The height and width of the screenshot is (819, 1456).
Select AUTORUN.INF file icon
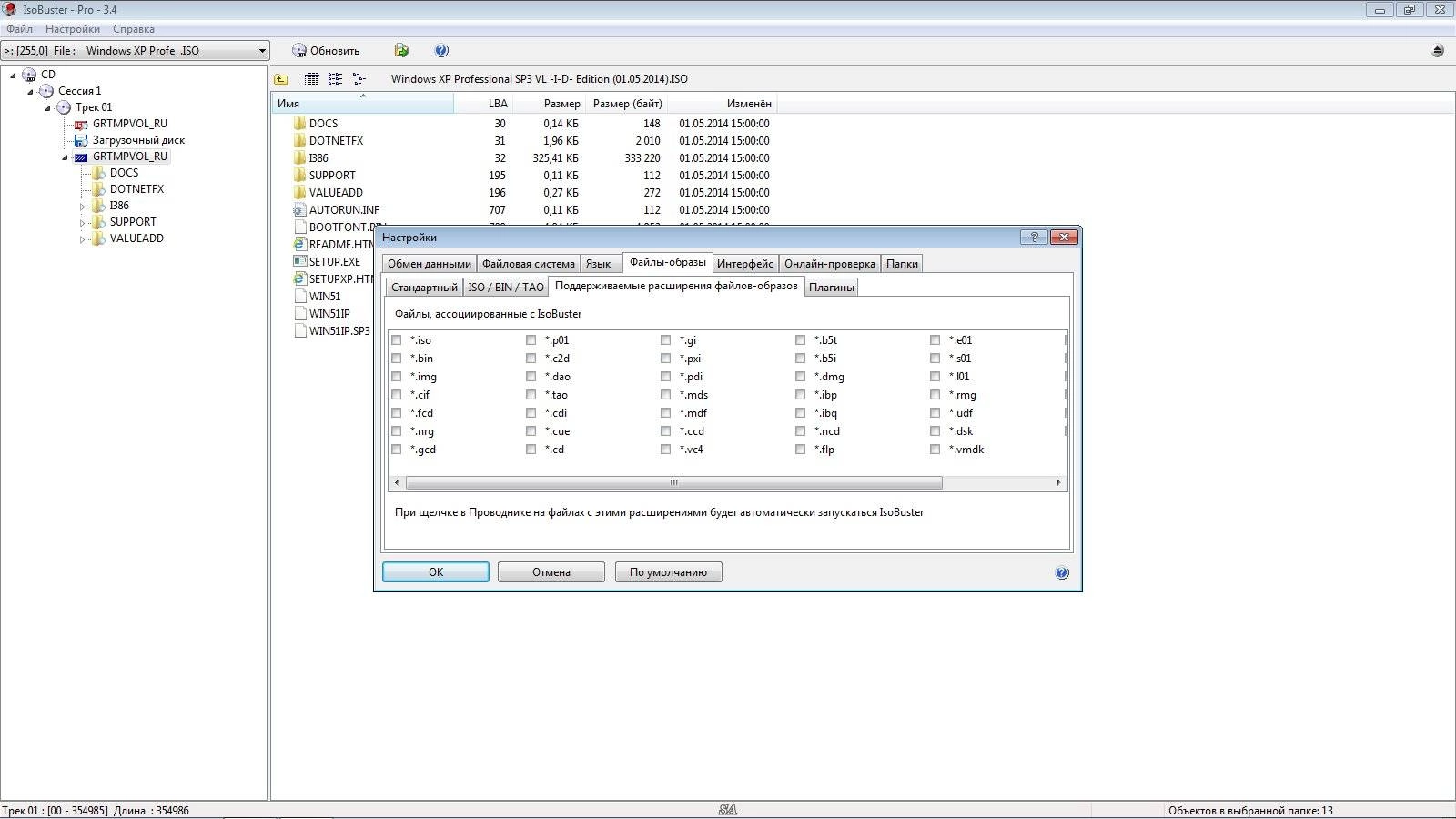299,209
